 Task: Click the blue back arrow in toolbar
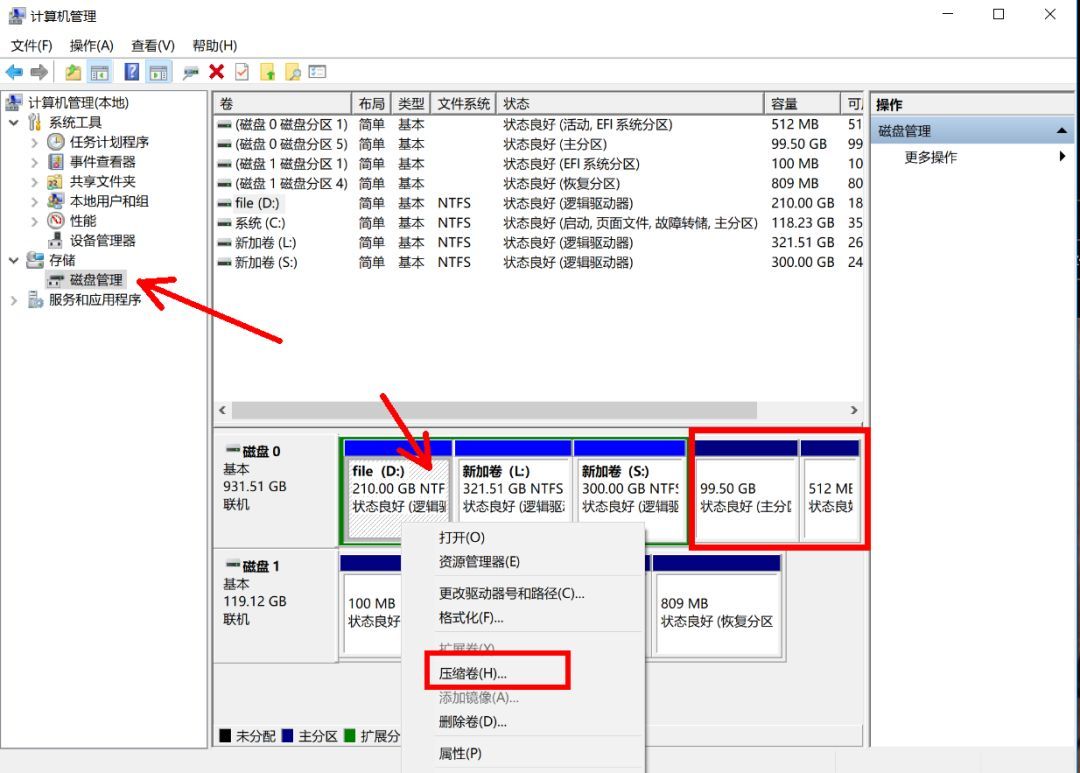coord(14,72)
